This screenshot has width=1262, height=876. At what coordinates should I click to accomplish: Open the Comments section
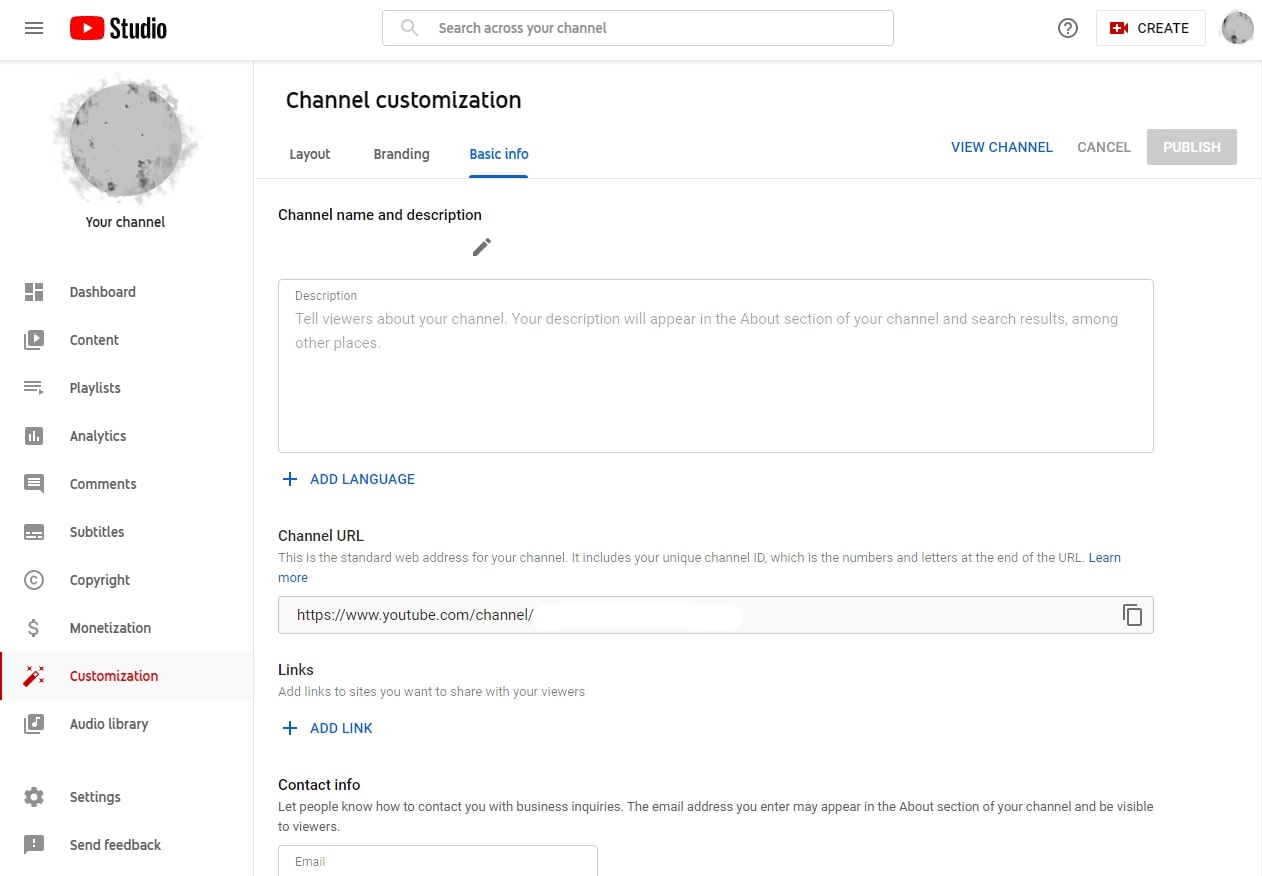pos(102,484)
